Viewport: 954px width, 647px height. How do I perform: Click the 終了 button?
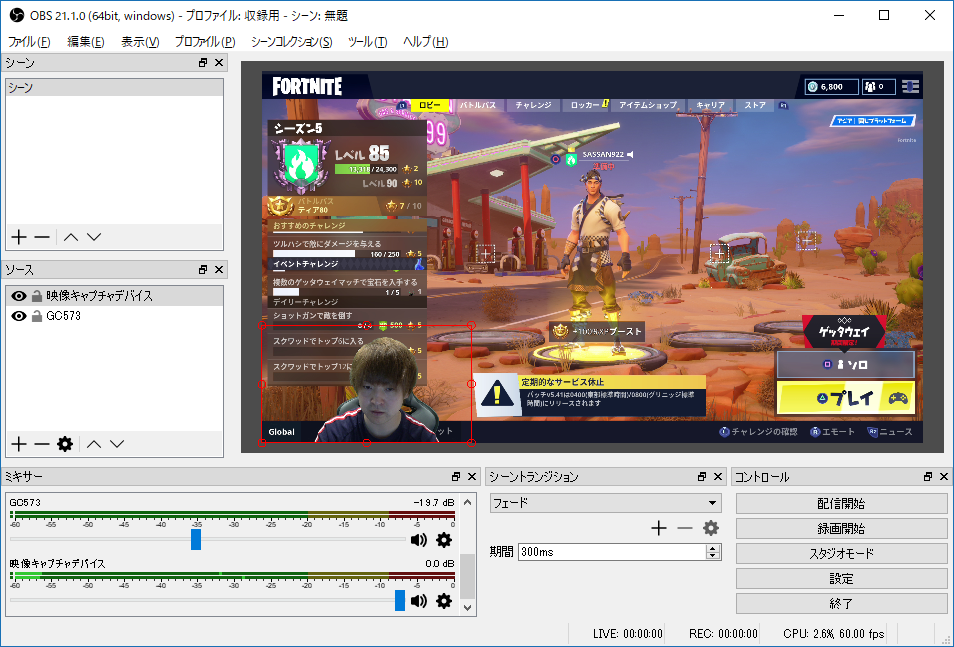(x=841, y=603)
